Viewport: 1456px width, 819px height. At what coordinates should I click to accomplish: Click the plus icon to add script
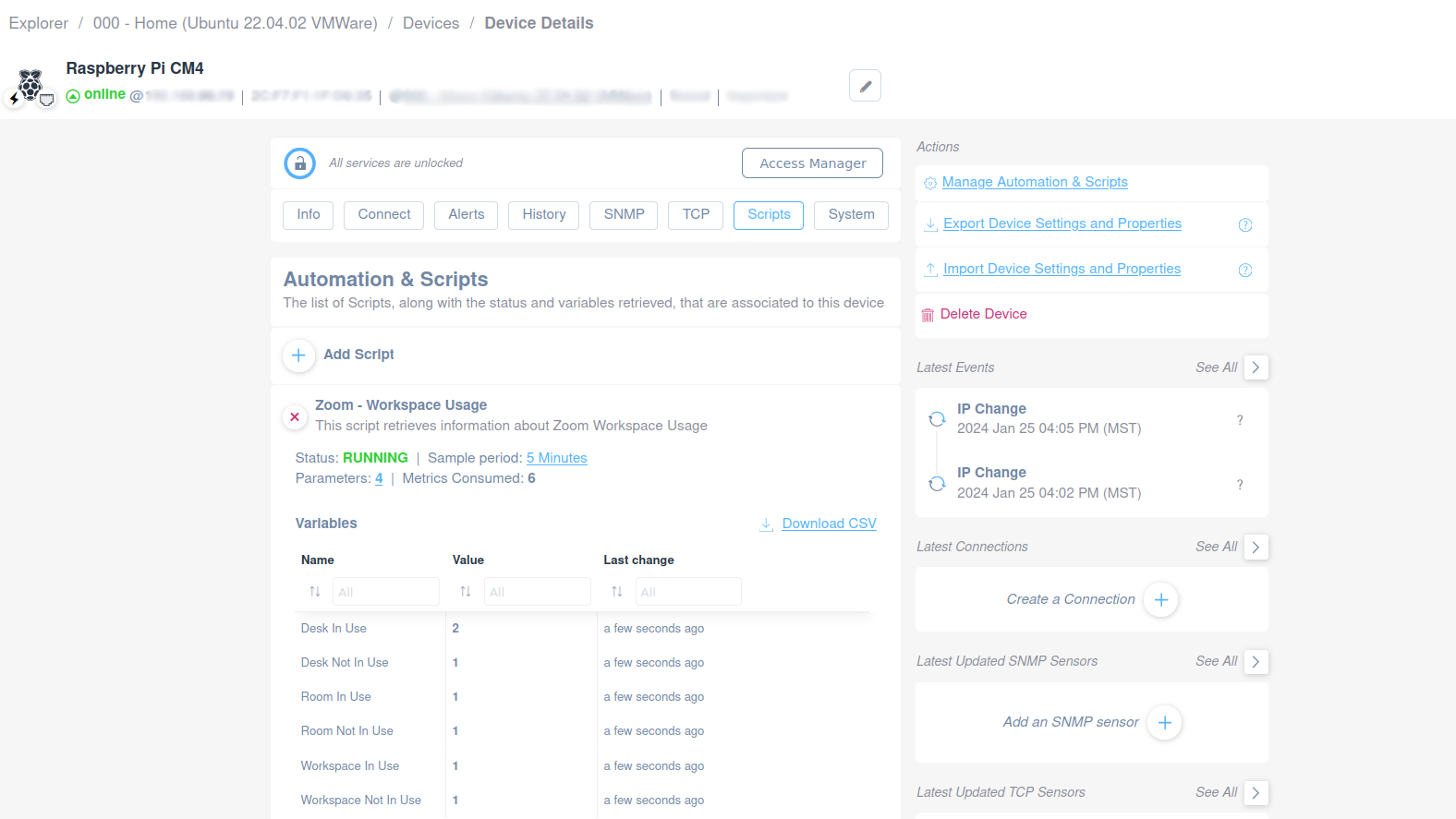pos(298,355)
